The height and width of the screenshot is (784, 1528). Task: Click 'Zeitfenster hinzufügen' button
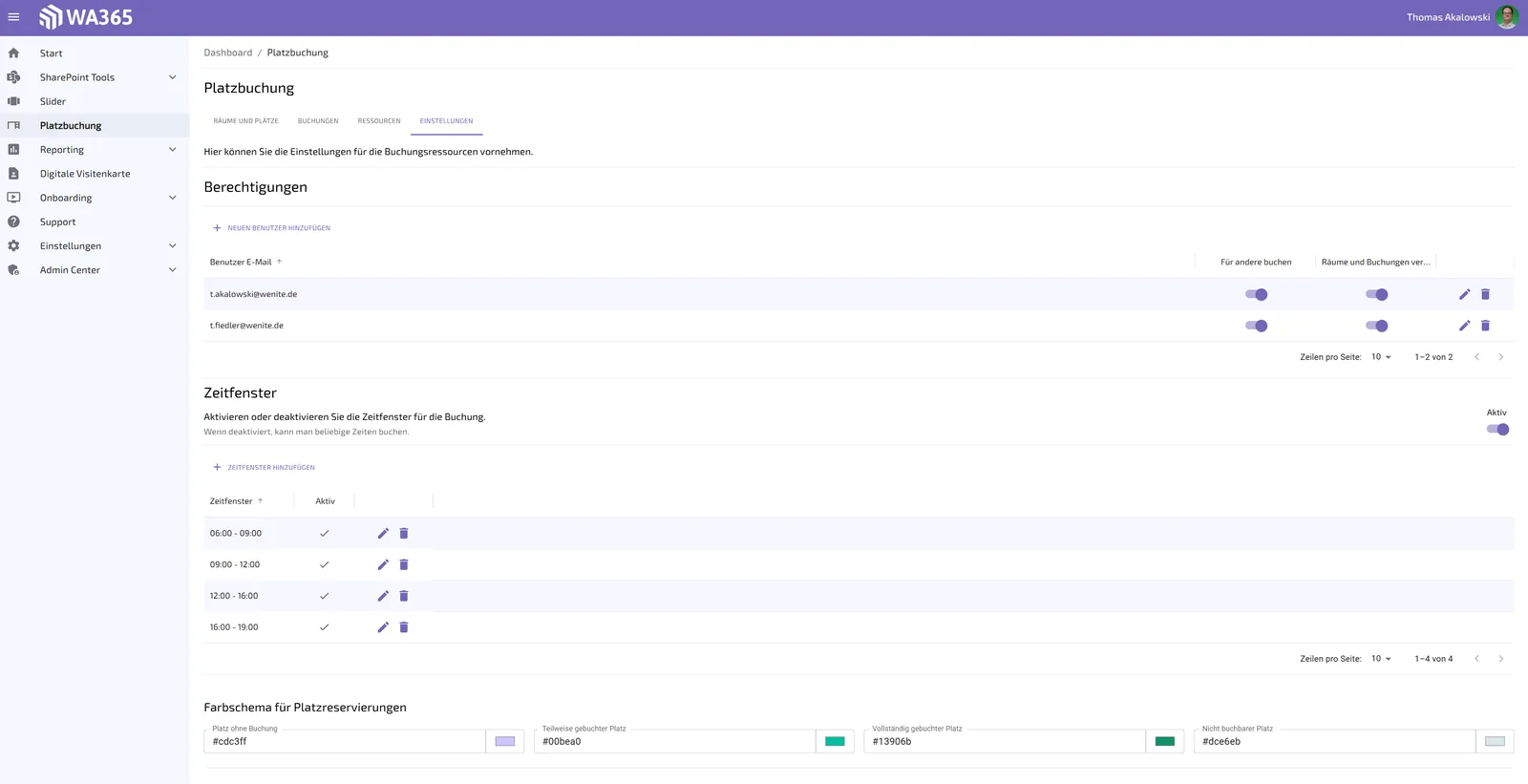(264, 468)
